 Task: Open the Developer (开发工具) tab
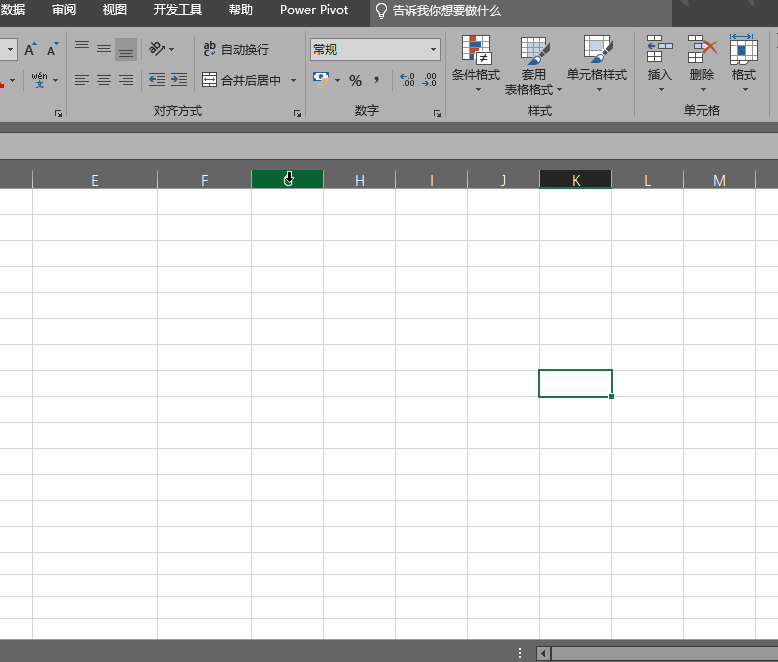click(x=177, y=10)
